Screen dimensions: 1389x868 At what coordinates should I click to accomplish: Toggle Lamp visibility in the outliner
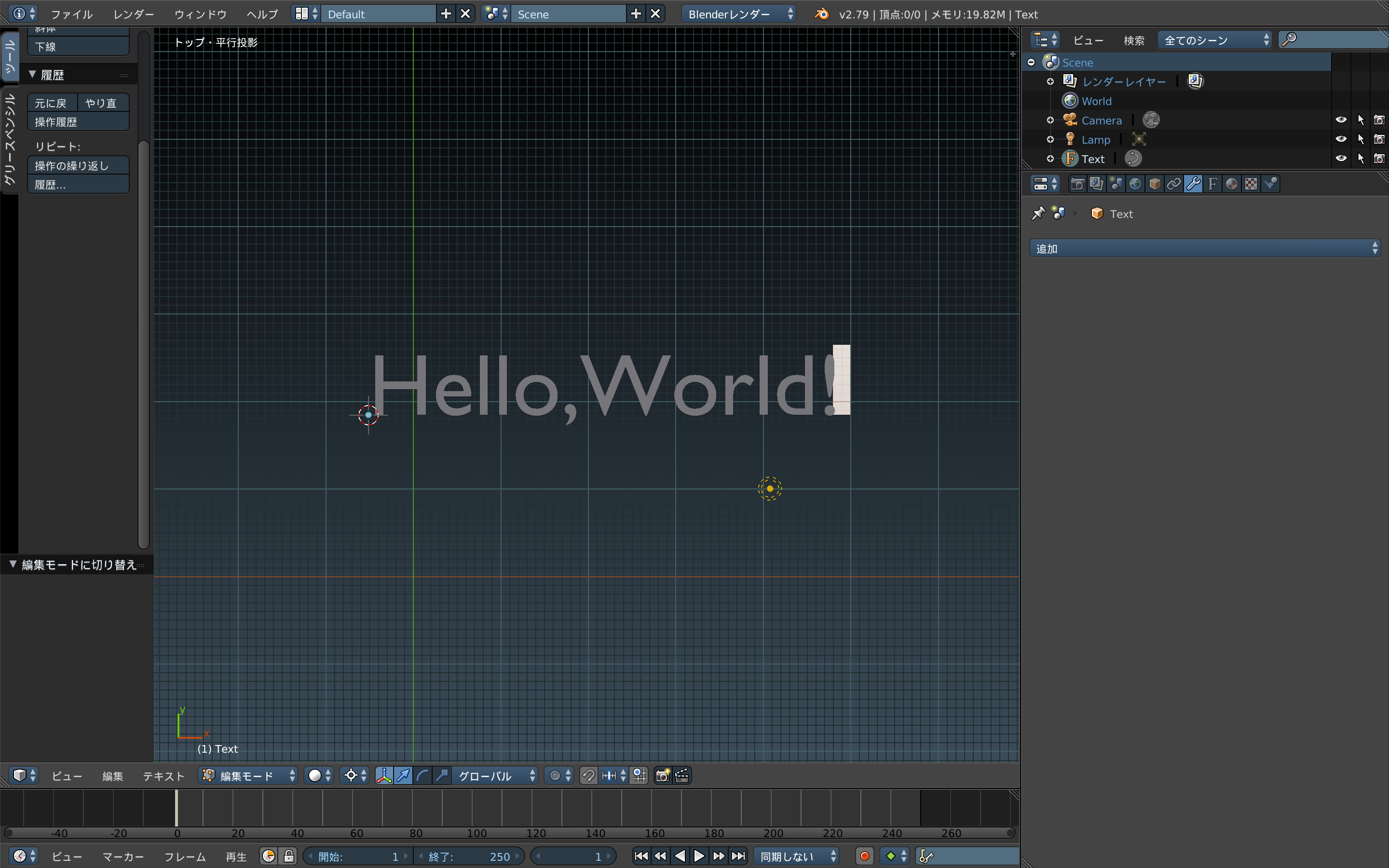pos(1341,139)
